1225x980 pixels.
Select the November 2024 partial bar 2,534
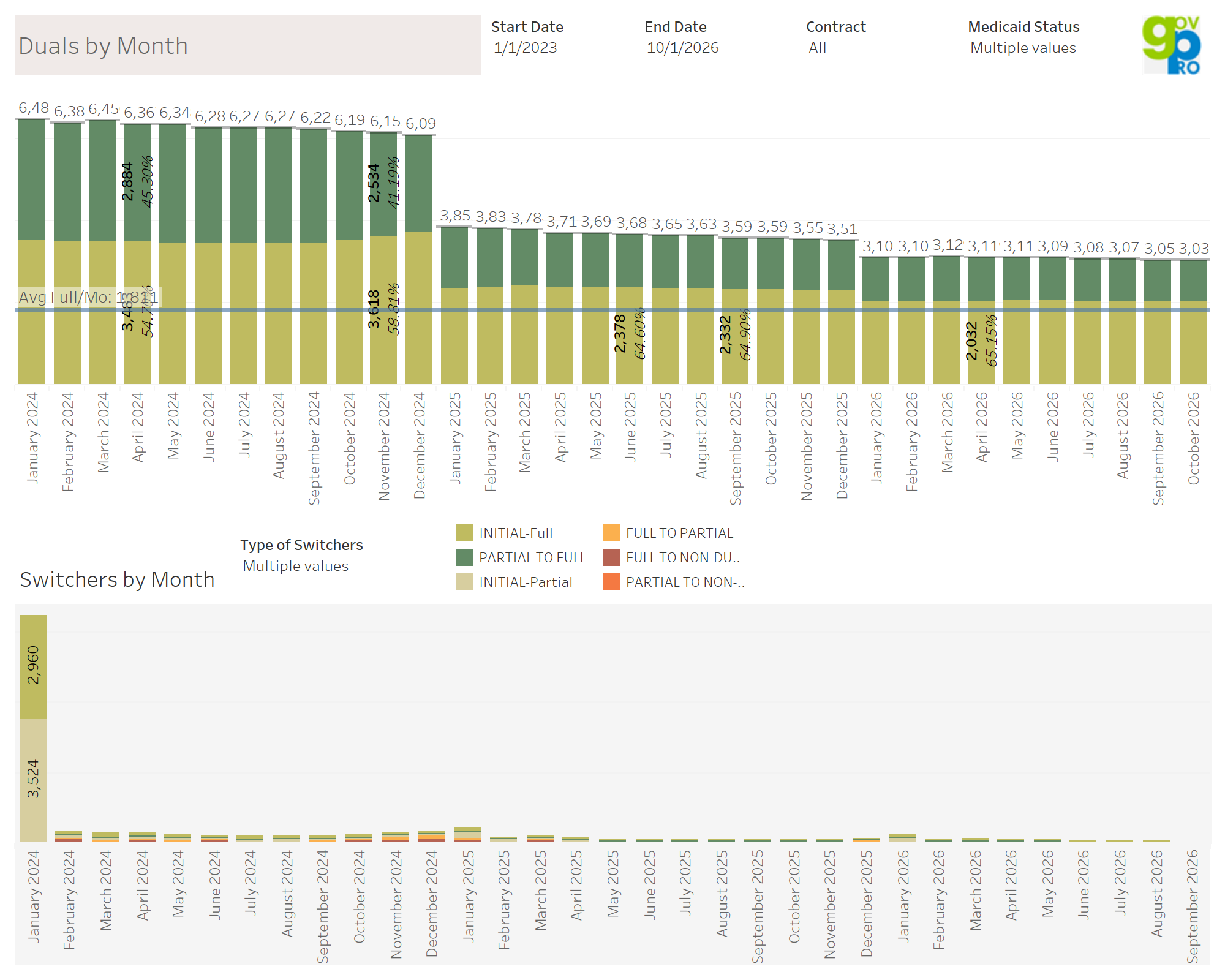383,184
